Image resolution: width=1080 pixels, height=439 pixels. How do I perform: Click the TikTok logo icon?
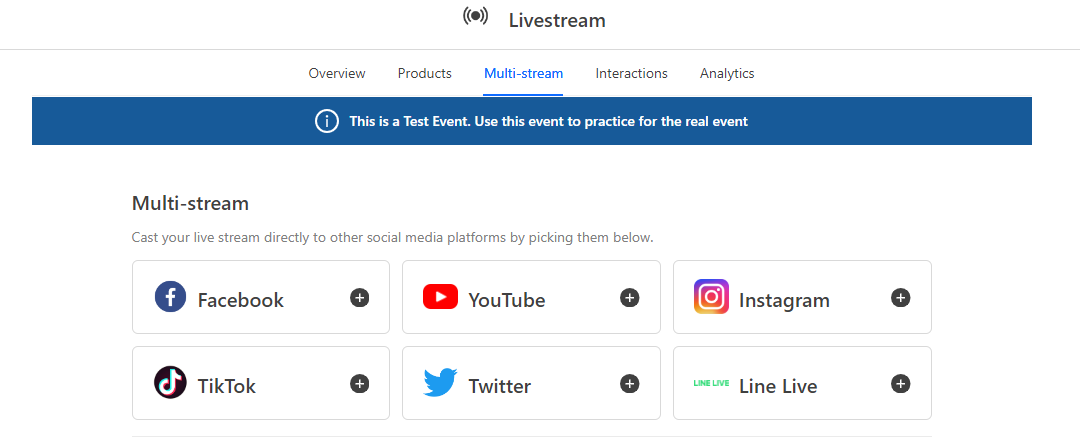170,382
